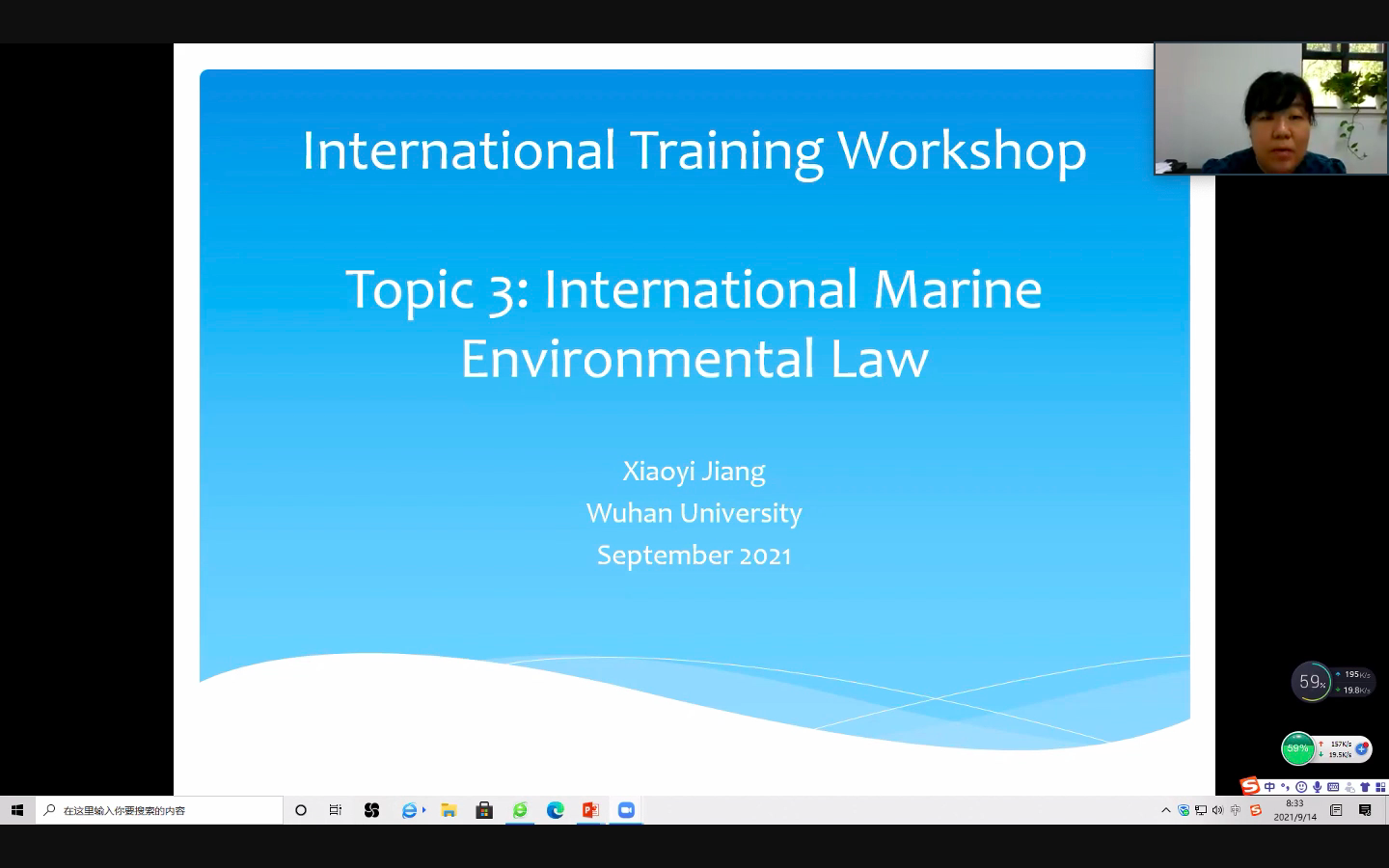Viewport: 1389px width, 868px height.
Task: Toggle Sogou Chinese/English input mode
Action: [x=1269, y=787]
